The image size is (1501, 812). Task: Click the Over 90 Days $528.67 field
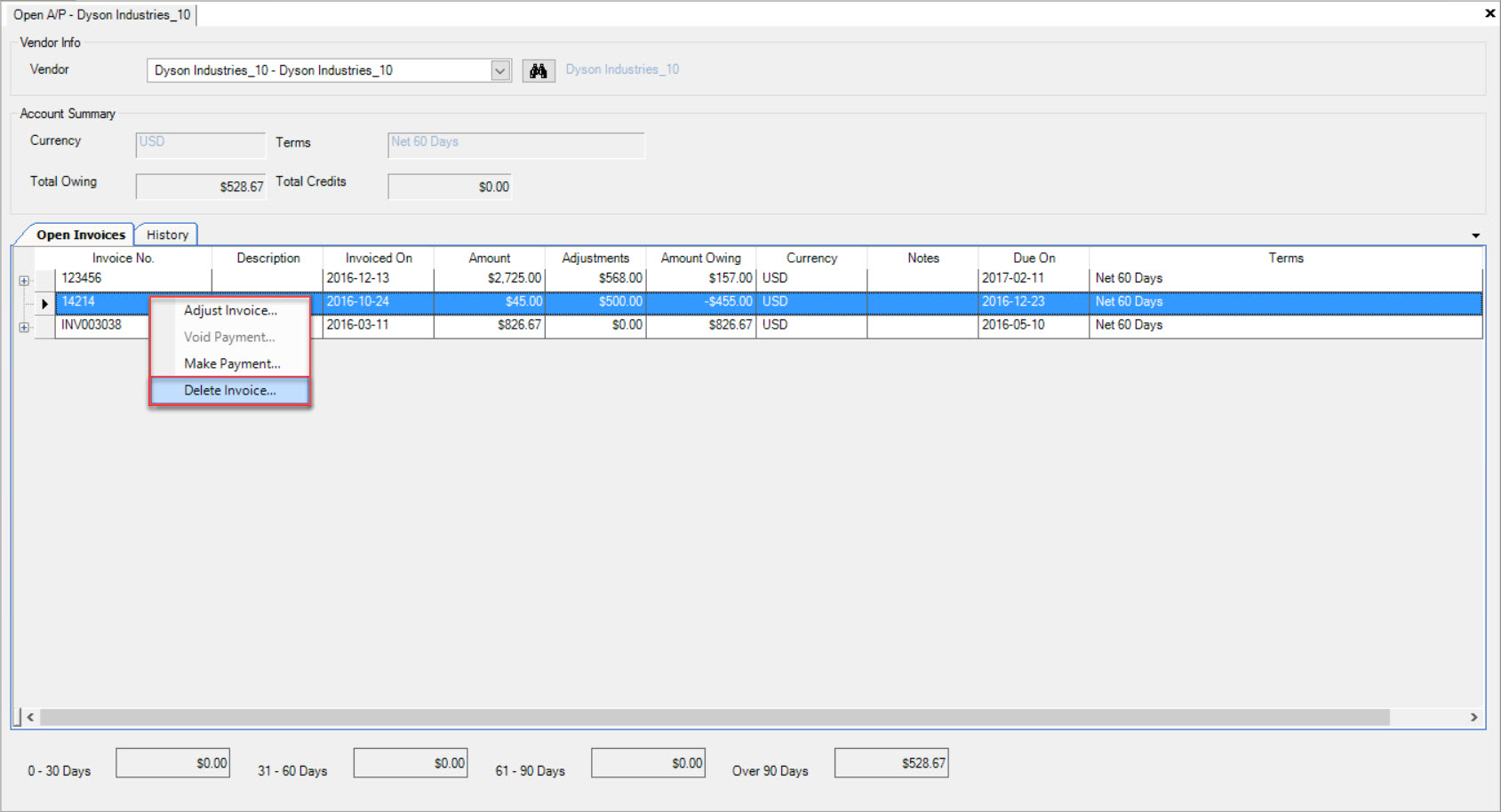(x=891, y=763)
